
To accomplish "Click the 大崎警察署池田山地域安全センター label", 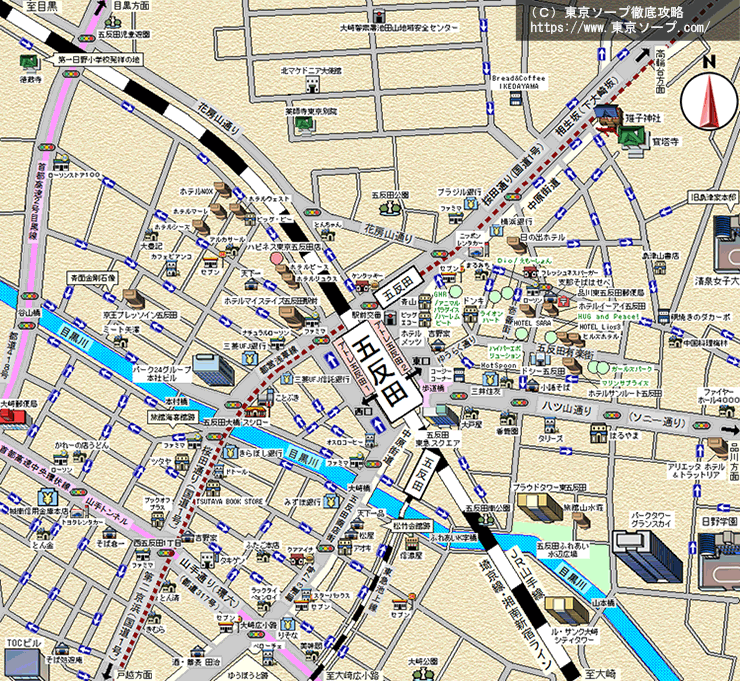I will (399, 28).
